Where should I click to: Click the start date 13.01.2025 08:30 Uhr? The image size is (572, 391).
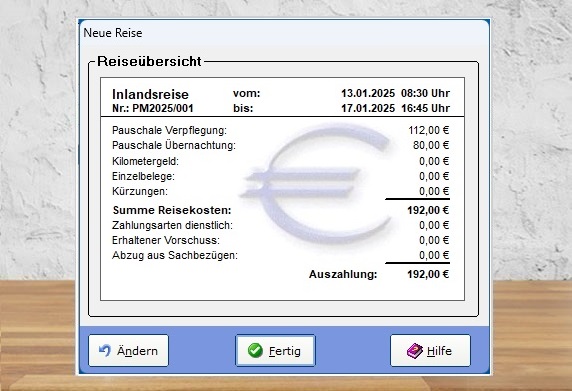(x=395, y=93)
